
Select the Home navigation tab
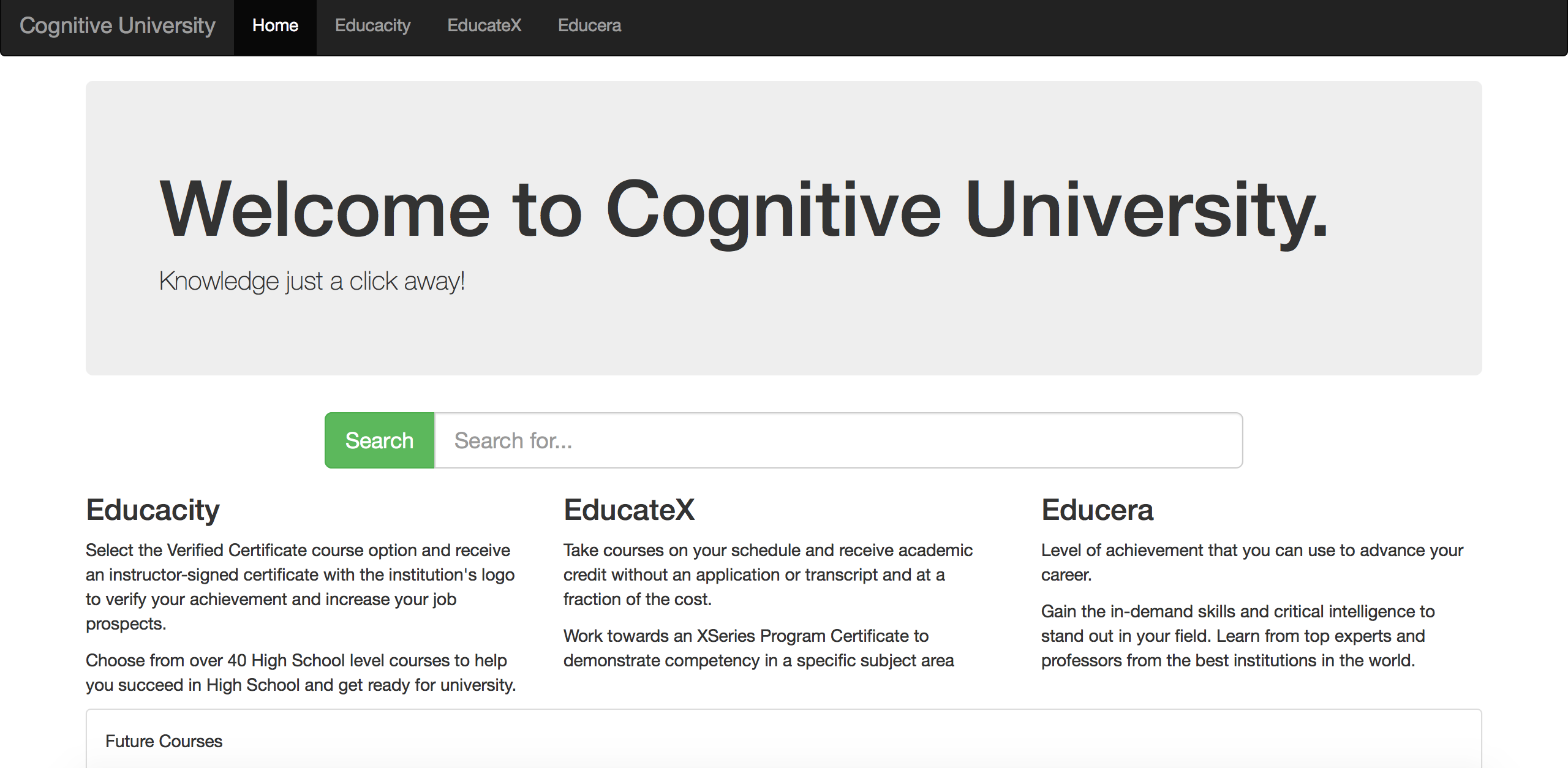(275, 26)
